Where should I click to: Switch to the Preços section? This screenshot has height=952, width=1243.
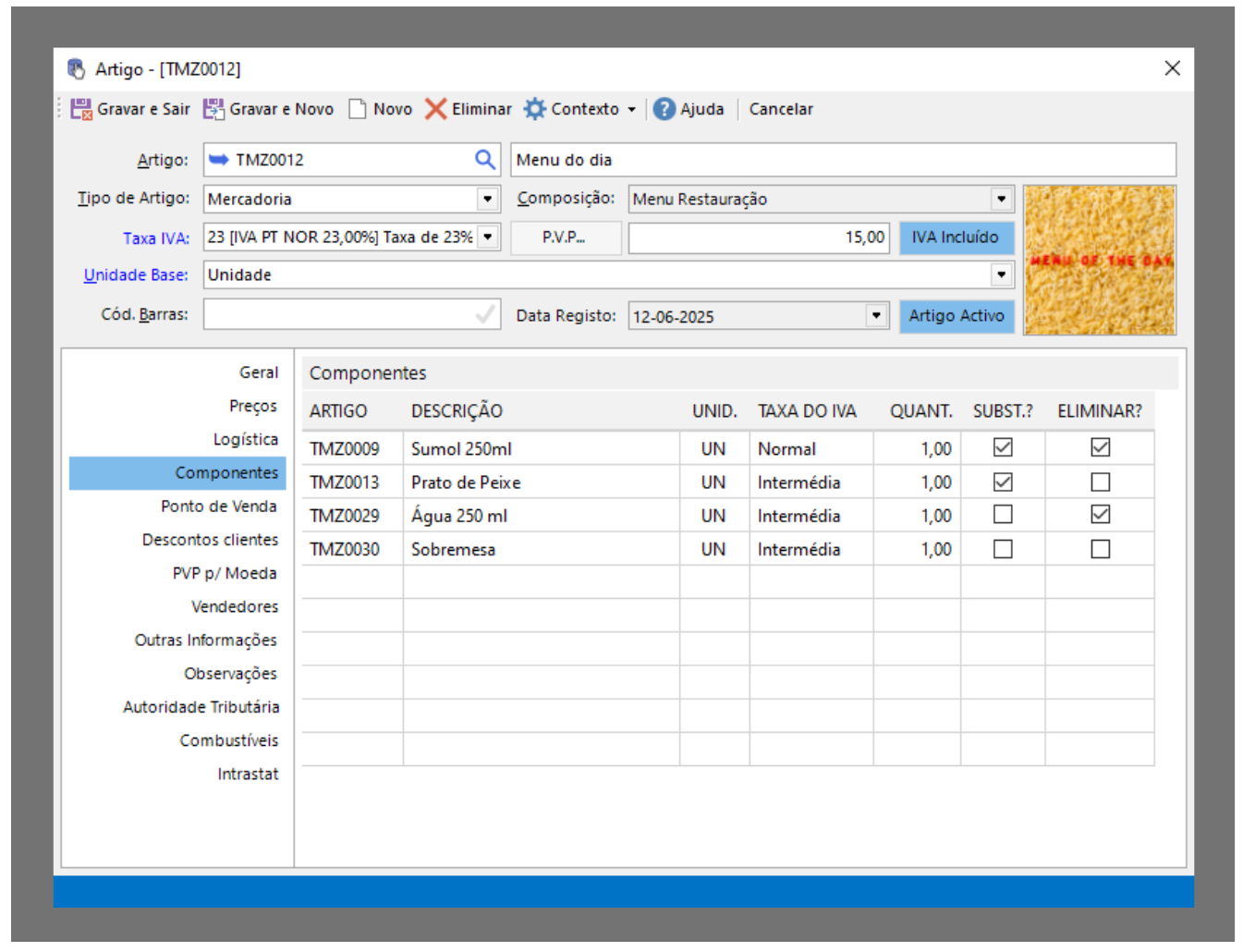tap(253, 406)
